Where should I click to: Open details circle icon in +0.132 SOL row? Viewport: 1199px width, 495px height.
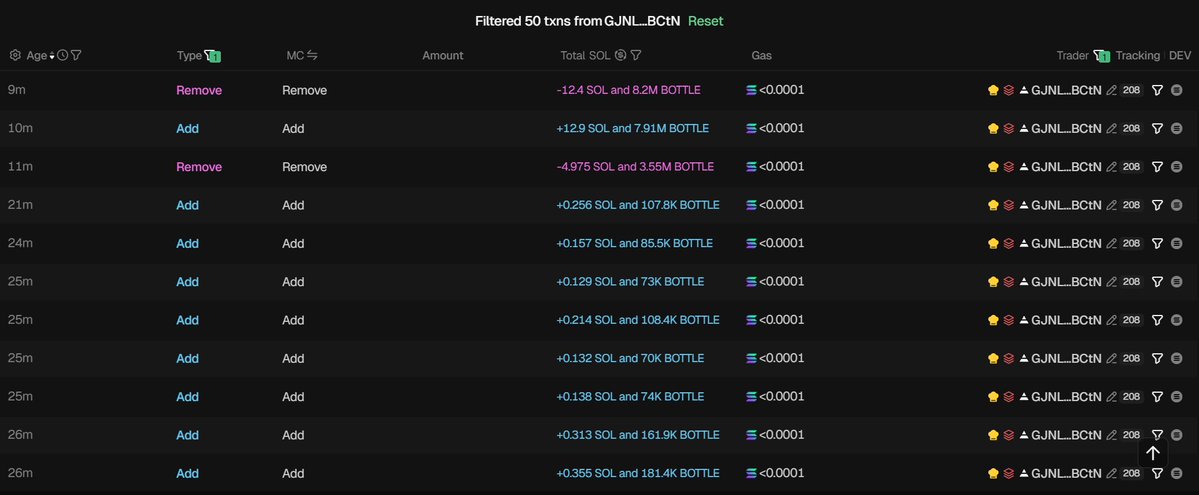1176,358
